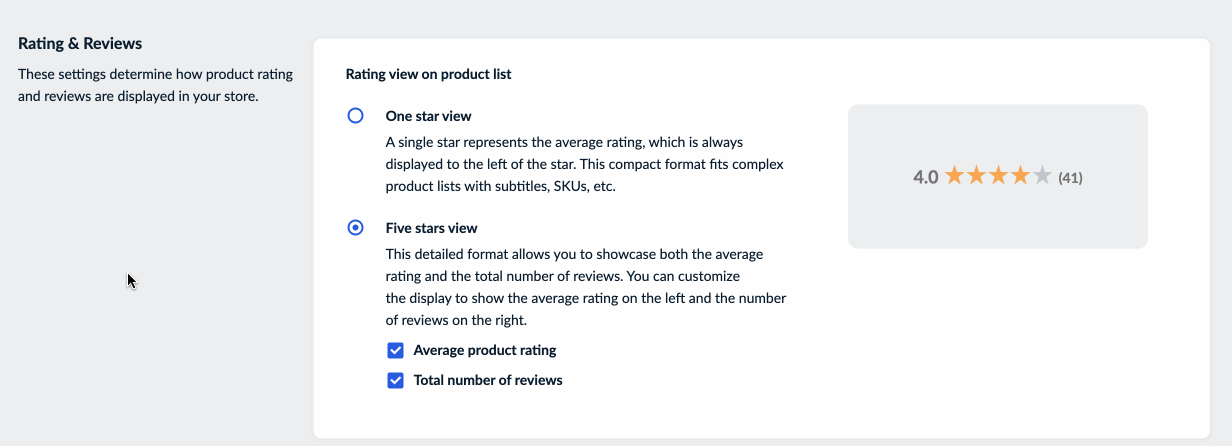
Task: Click the 4.0 average rating in preview
Action: tap(925, 178)
